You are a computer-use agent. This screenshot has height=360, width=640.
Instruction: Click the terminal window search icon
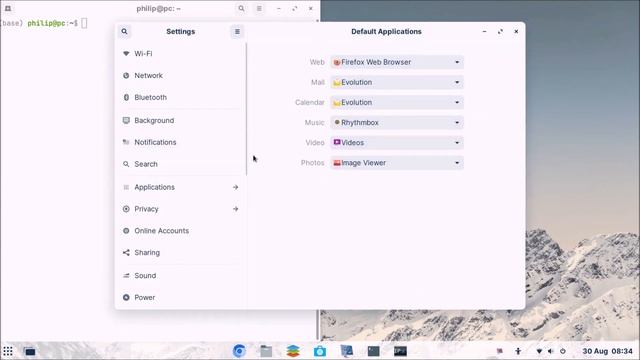[x=241, y=8]
